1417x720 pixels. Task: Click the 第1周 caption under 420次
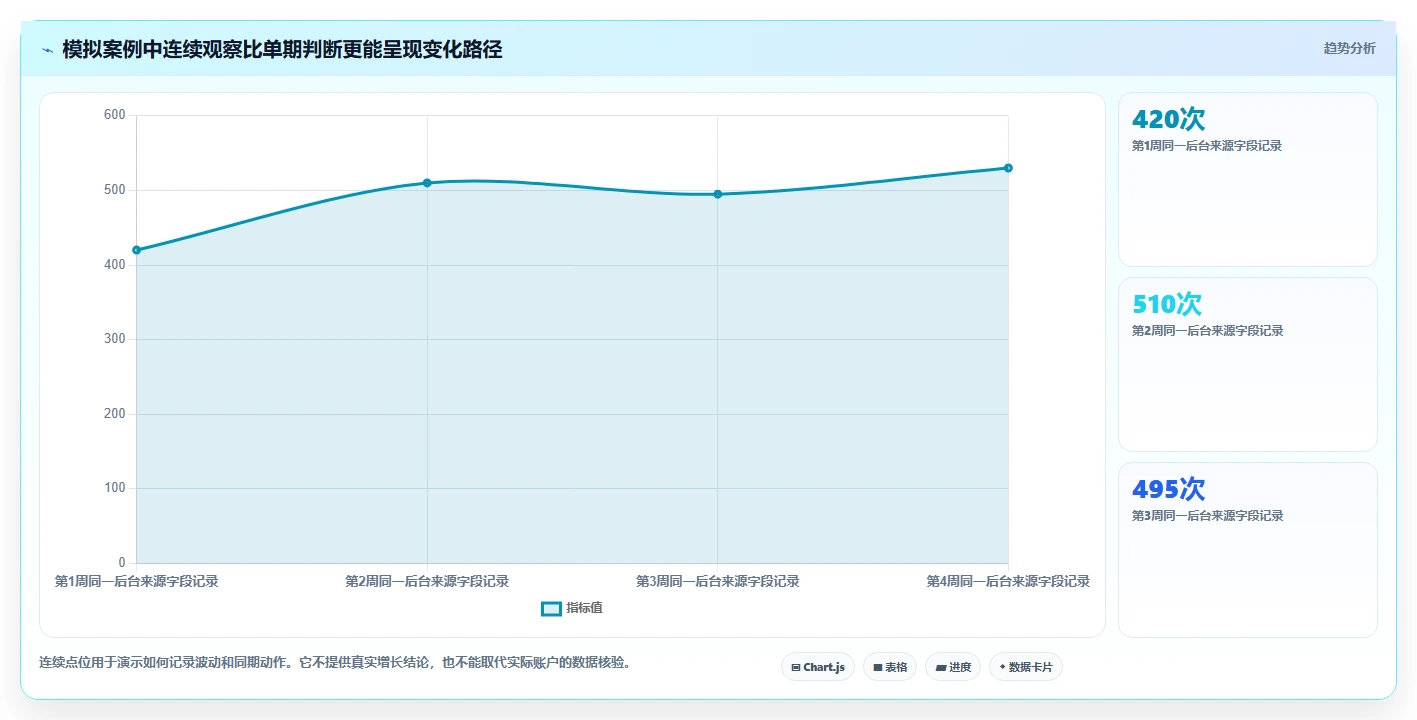click(x=1207, y=146)
